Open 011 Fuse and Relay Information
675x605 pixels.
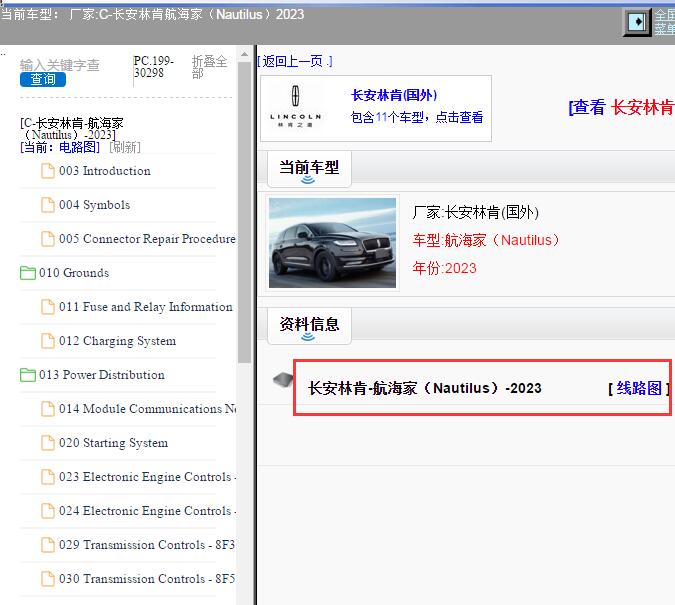146,307
